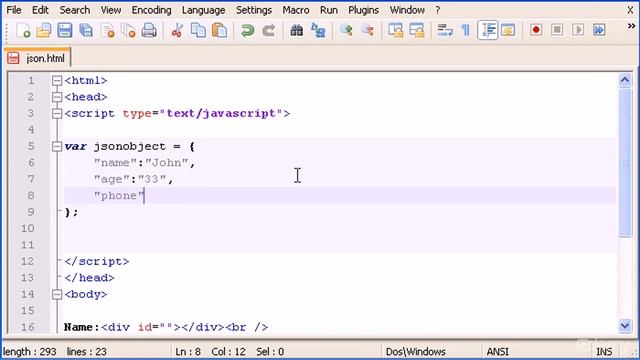Open the Replace dialog icon
Image resolution: width=640 pixels, height=360 pixels.
[318, 31]
